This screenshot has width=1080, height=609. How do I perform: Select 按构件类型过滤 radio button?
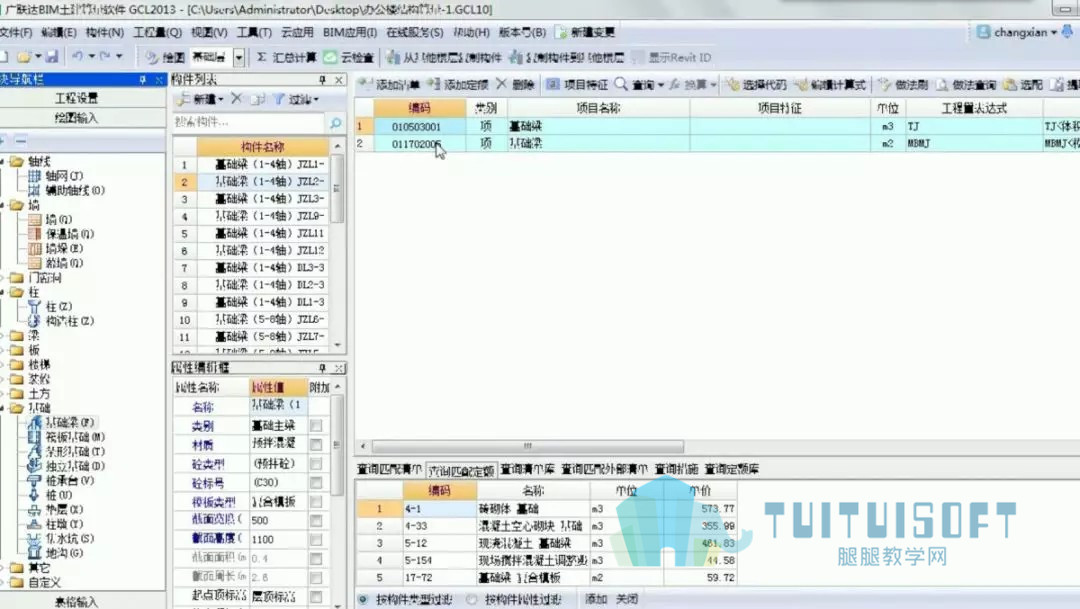pos(363,599)
